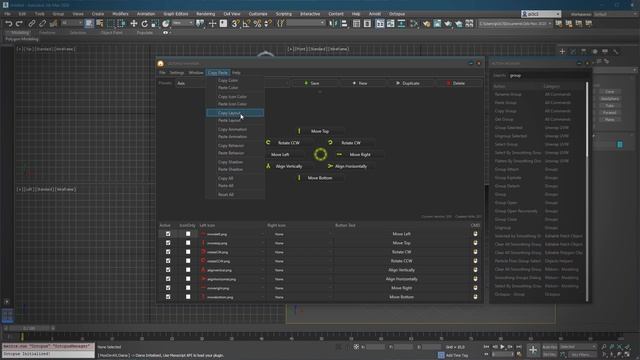
Task: Click the New preset button
Action: pos(362,83)
